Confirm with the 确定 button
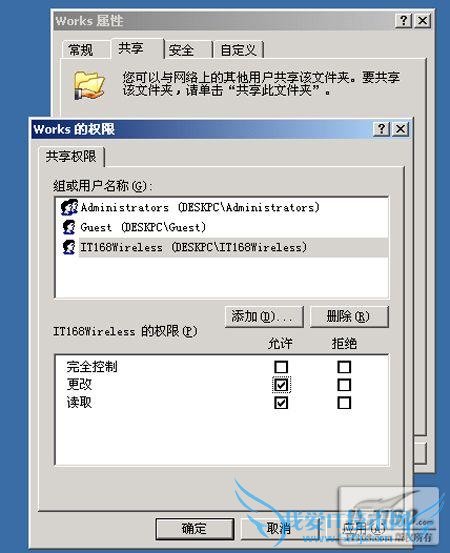The height and width of the screenshot is (553, 450). click(x=195, y=528)
